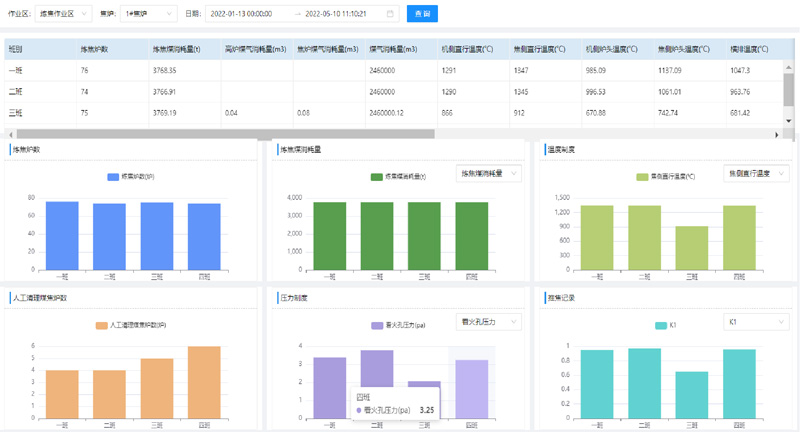Click 二班 green bar in 炼焦煤消耗量 chart
Viewport: 800px width, 432px height.
tap(377, 236)
